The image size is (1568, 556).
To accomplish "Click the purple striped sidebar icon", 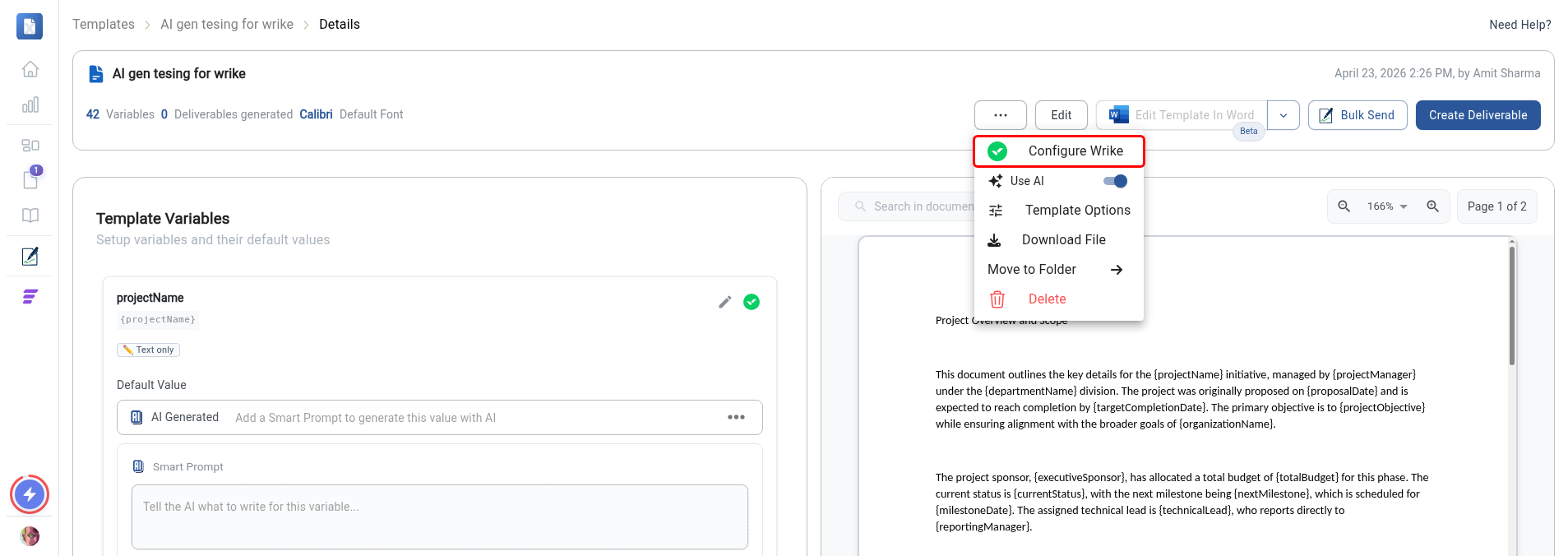I will click(x=30, y=297).
